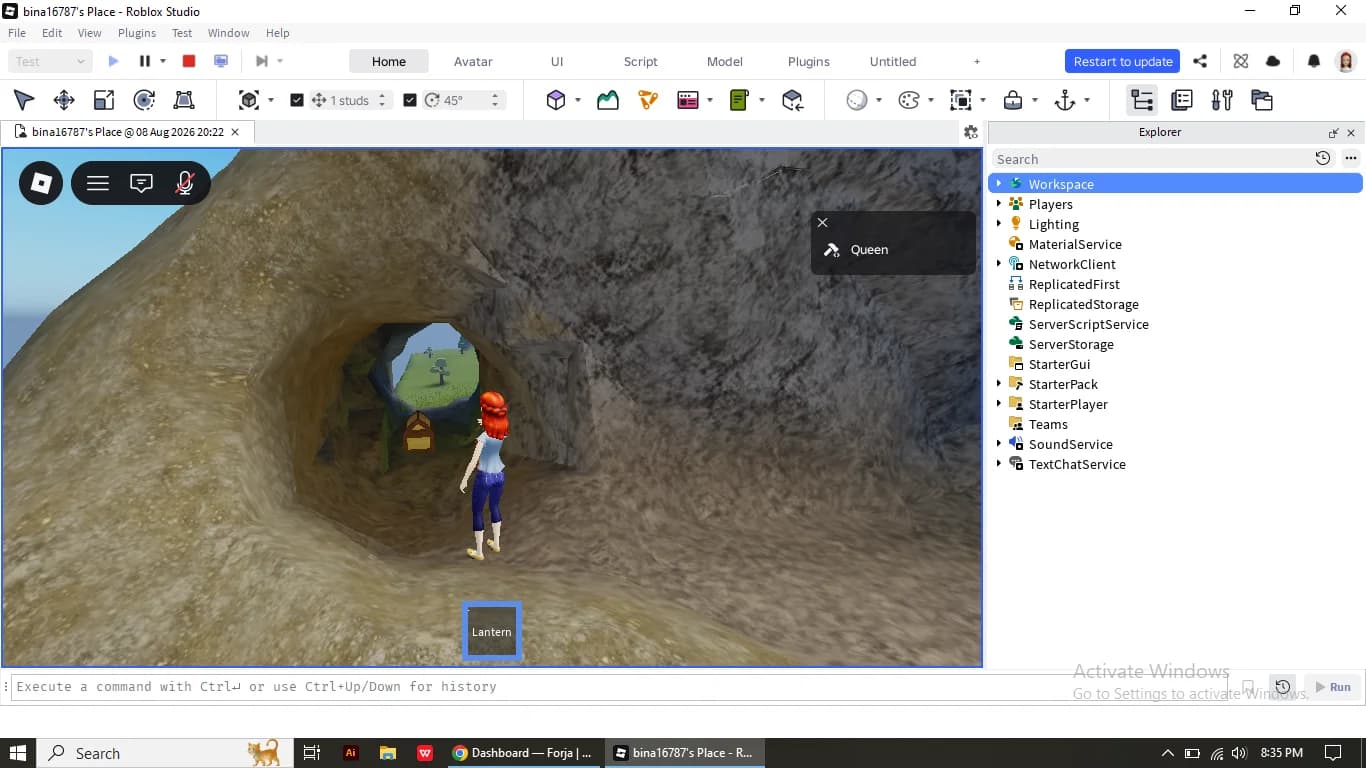Toggle the rotate snap 45° checkbox
Screen dimensions: 1366x768
(409, 100)
